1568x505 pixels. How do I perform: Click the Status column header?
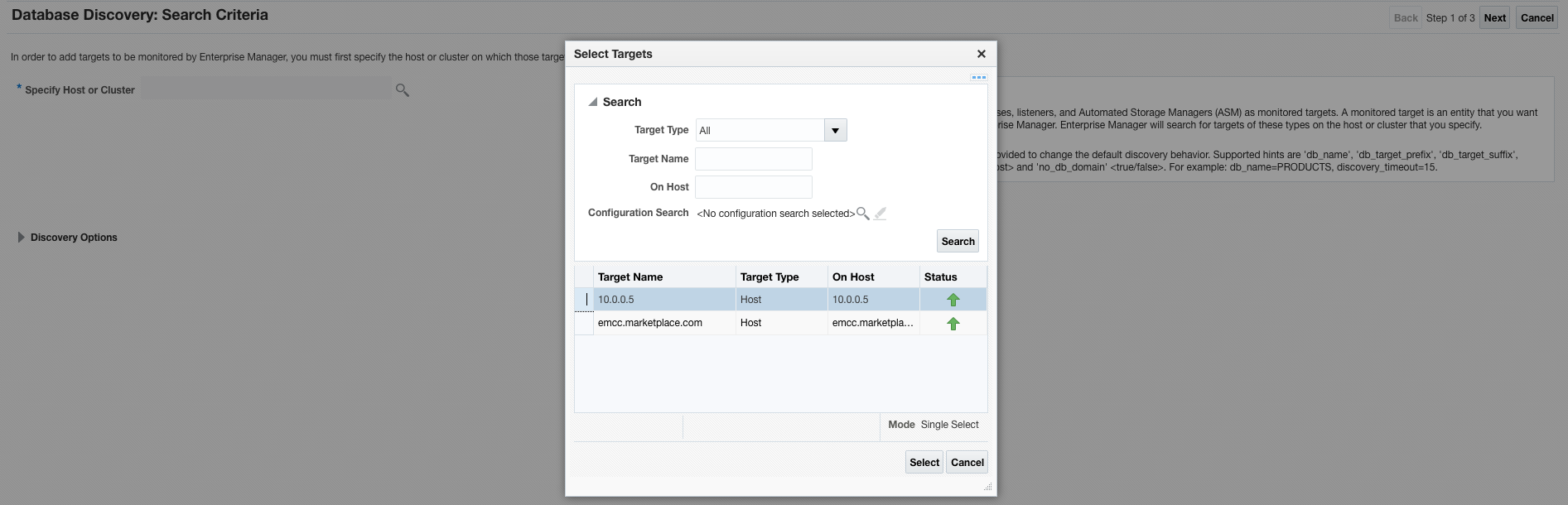[x=940, y=277]
